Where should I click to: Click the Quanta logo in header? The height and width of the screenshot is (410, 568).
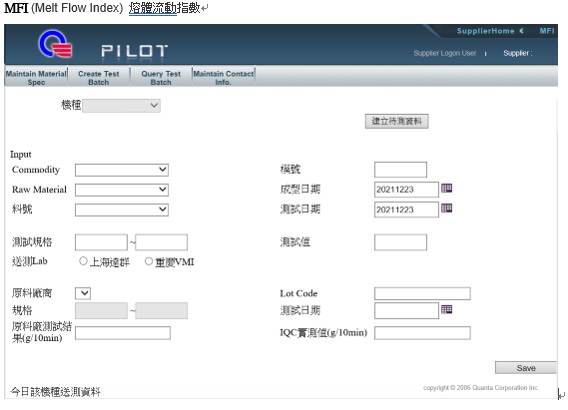click(55, 43)
